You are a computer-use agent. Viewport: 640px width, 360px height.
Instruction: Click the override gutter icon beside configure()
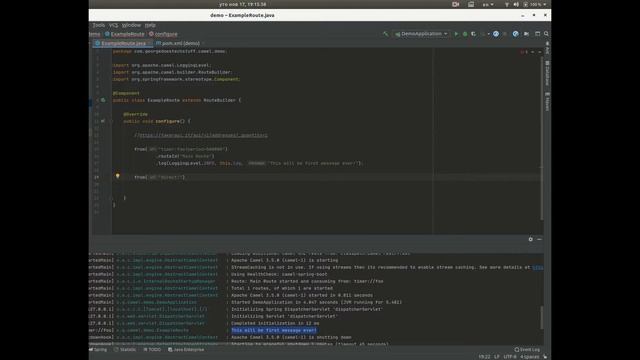click(103, 121)
